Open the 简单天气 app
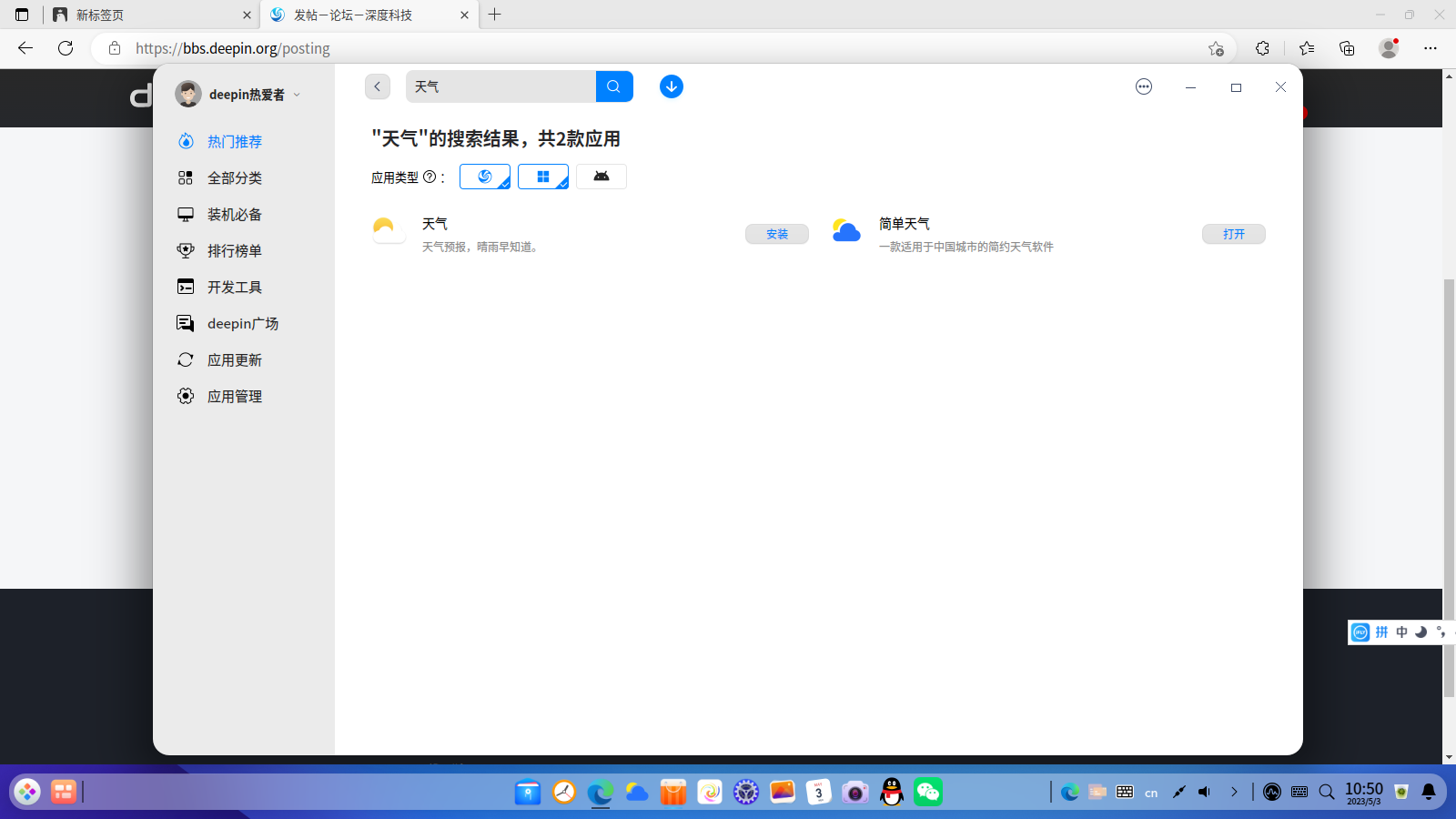1456x819 pixels. pos(1234,234)
